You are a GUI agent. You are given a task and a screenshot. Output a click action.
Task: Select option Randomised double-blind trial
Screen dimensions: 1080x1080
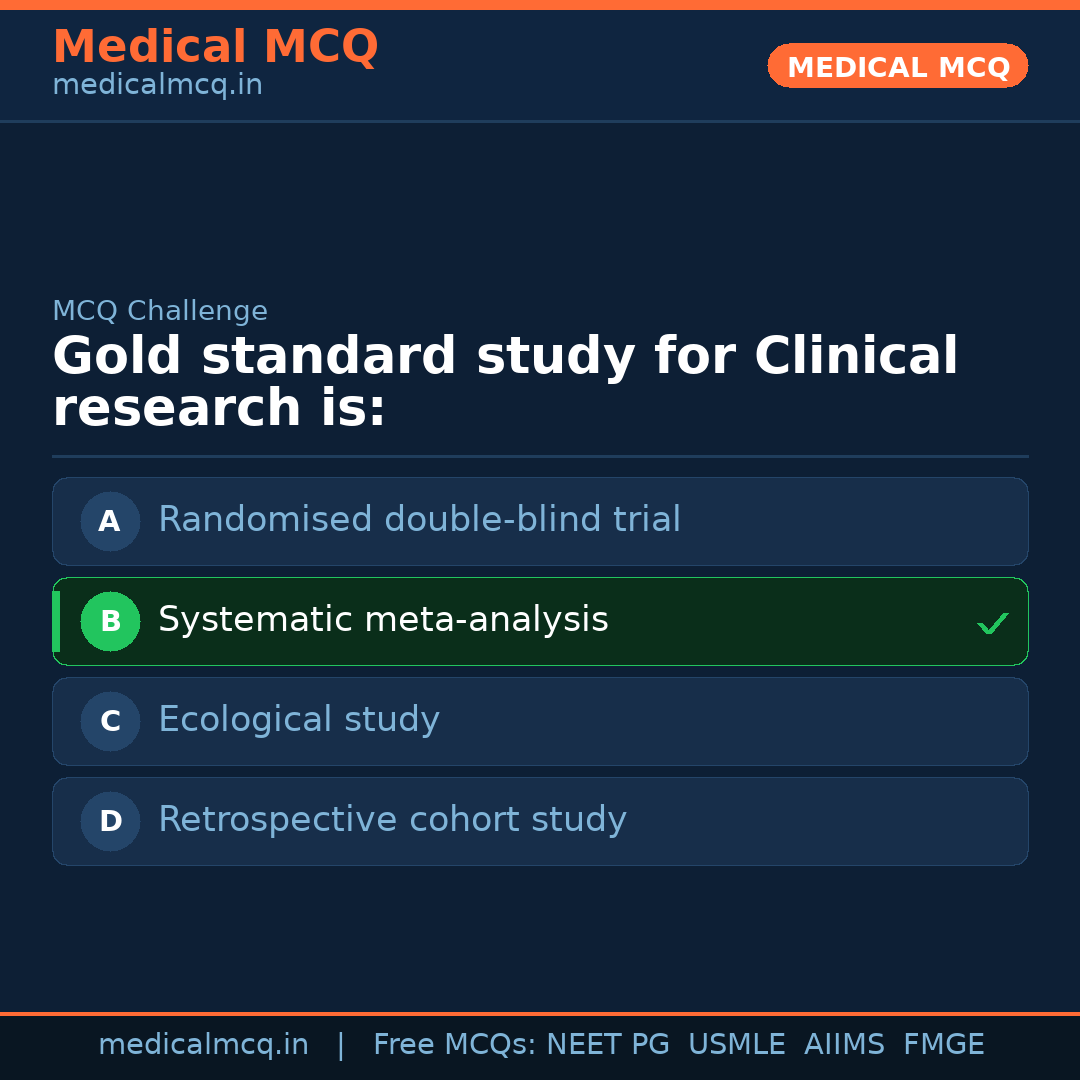tap(419, 520)
